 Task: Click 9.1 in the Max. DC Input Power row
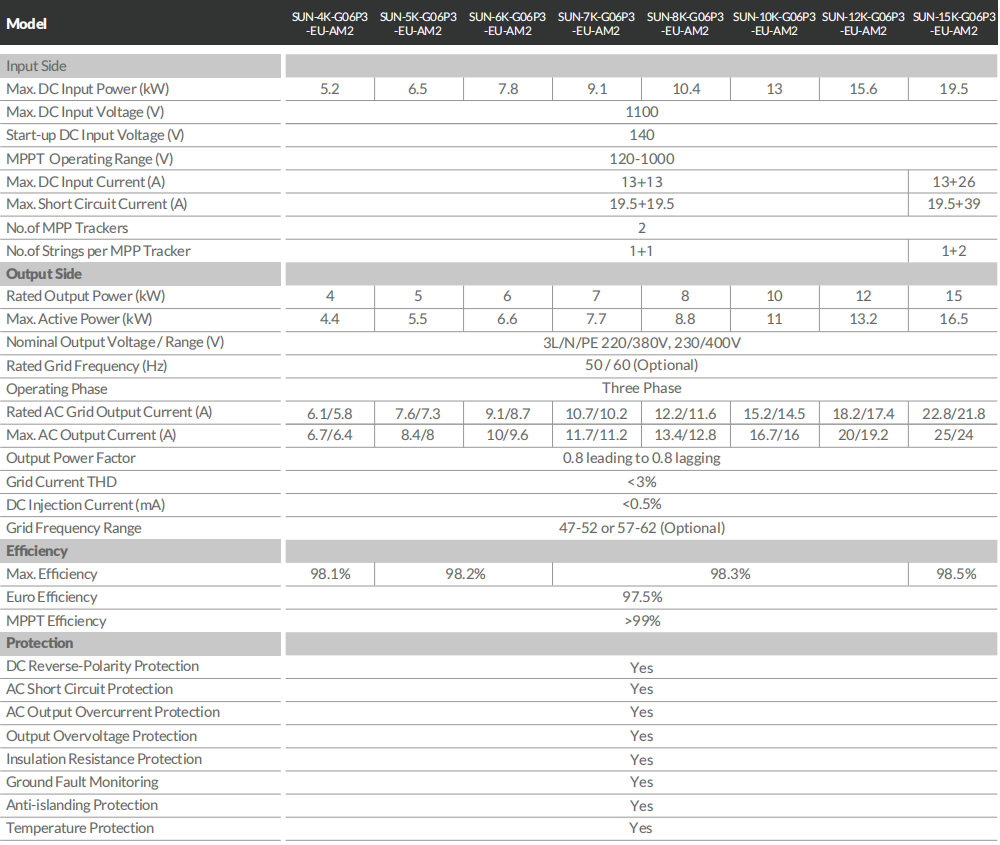pyautogui.click(x=597, y=89)
